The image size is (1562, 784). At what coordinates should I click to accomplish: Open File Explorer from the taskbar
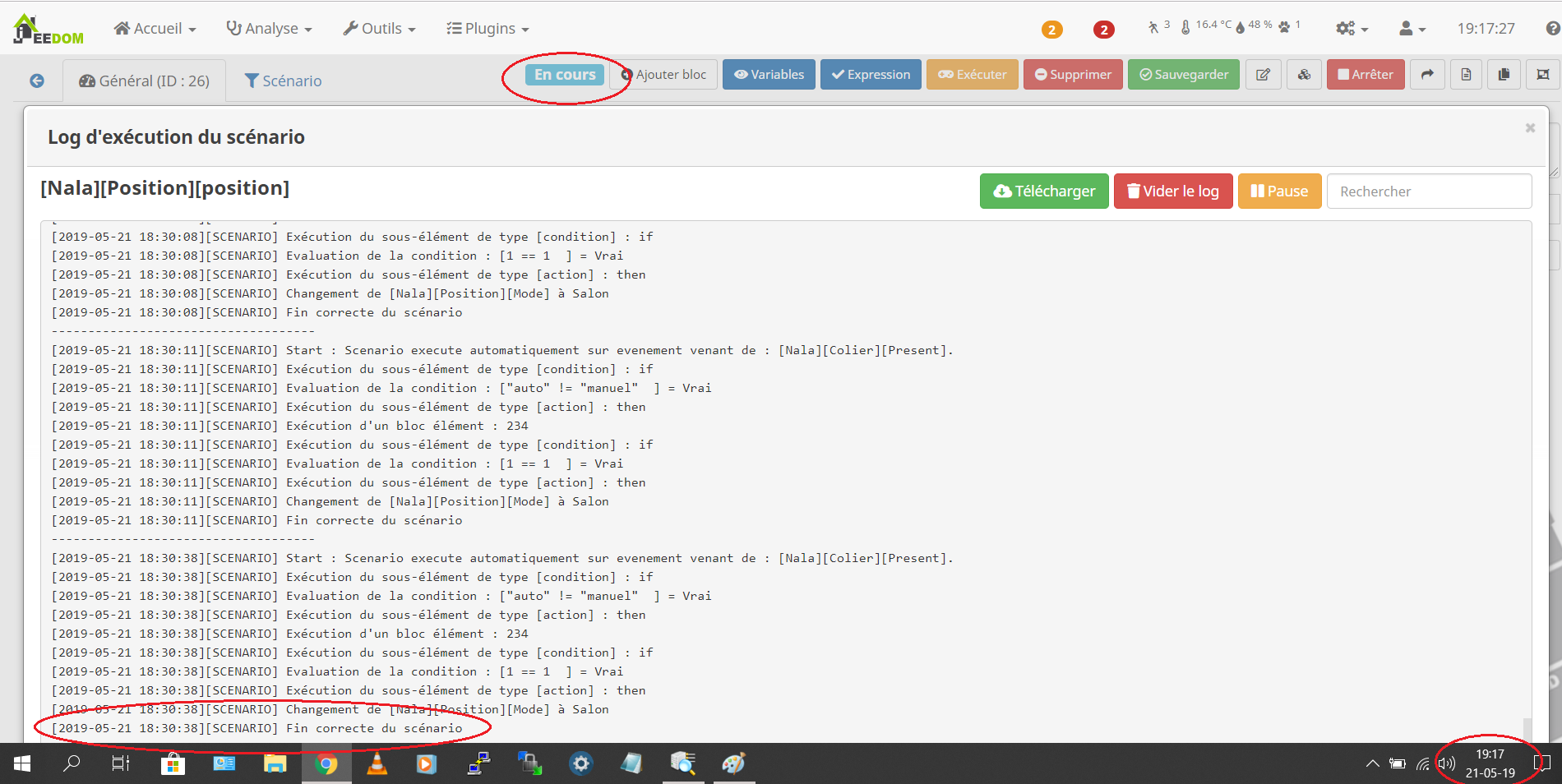[275, 764]
